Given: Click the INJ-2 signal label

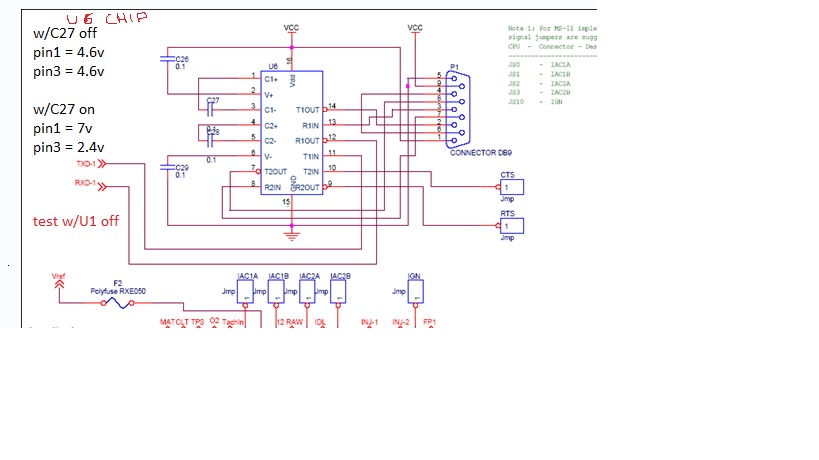Looking at the screenshot, I should coord(401,322).
